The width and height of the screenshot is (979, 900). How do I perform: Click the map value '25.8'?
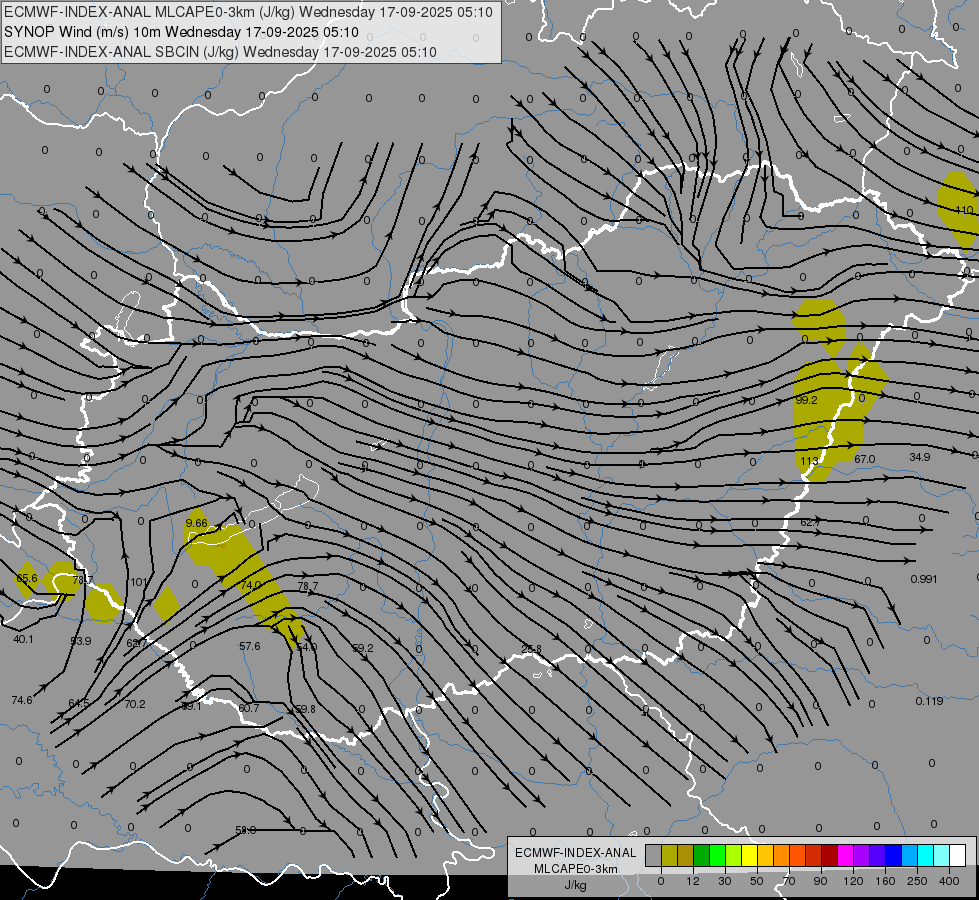pyautogui.click(x=531, y=649)
